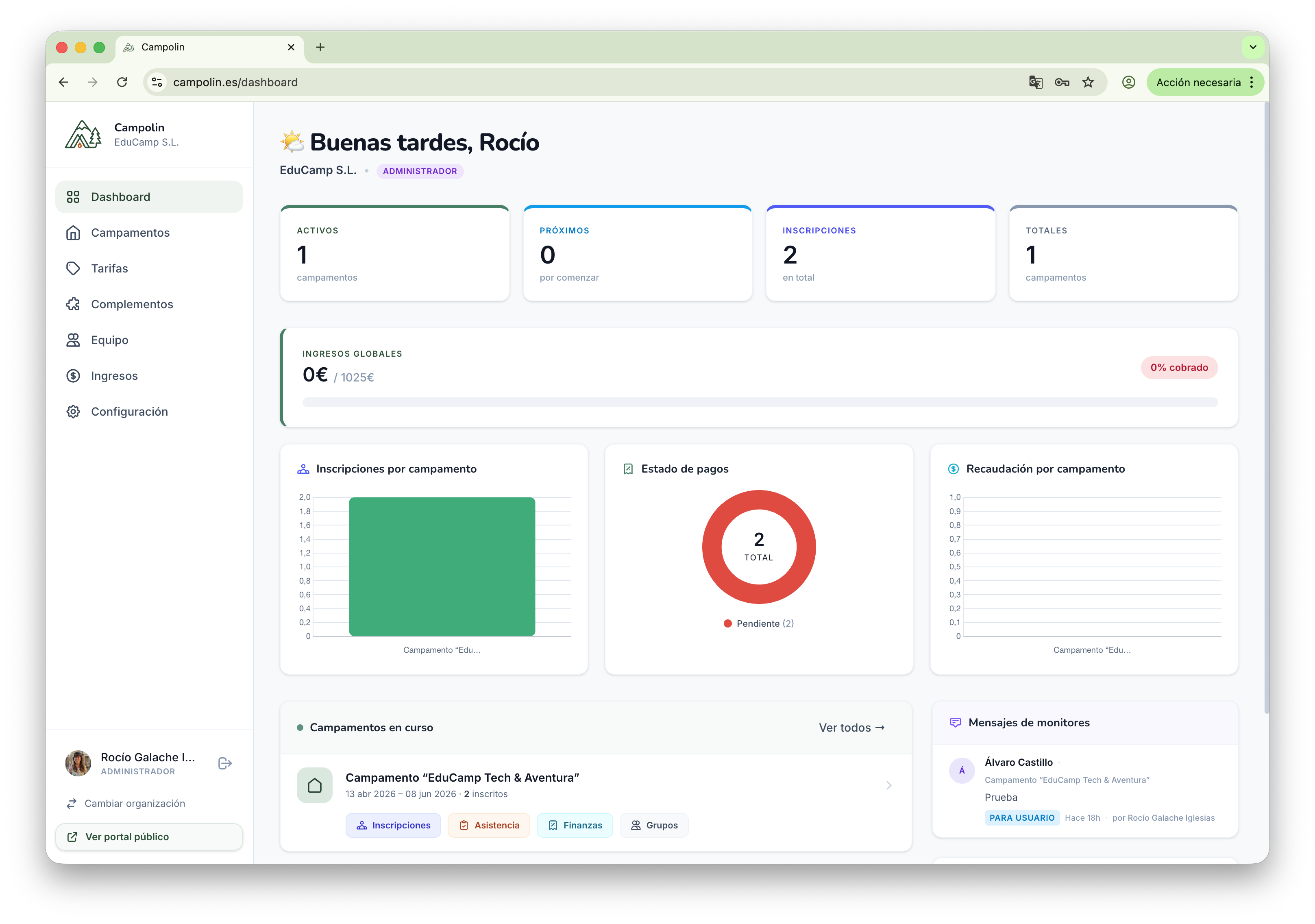Viewport: 1315px width, 924px height.
Task: Select the Campolin browser tab
Action: pyautogui.click(x=210, y=48)
